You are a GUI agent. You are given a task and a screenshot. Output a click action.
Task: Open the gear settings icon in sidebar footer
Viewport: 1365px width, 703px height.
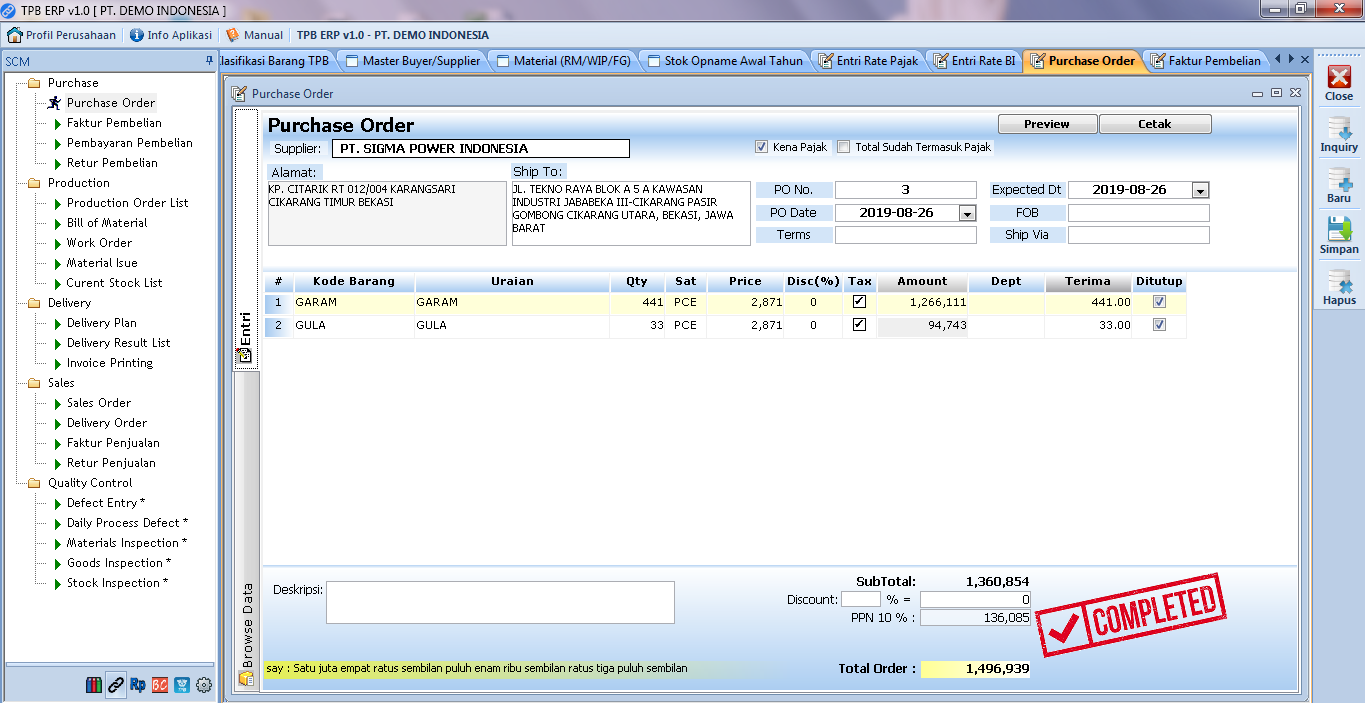click(x=204, y=685)
